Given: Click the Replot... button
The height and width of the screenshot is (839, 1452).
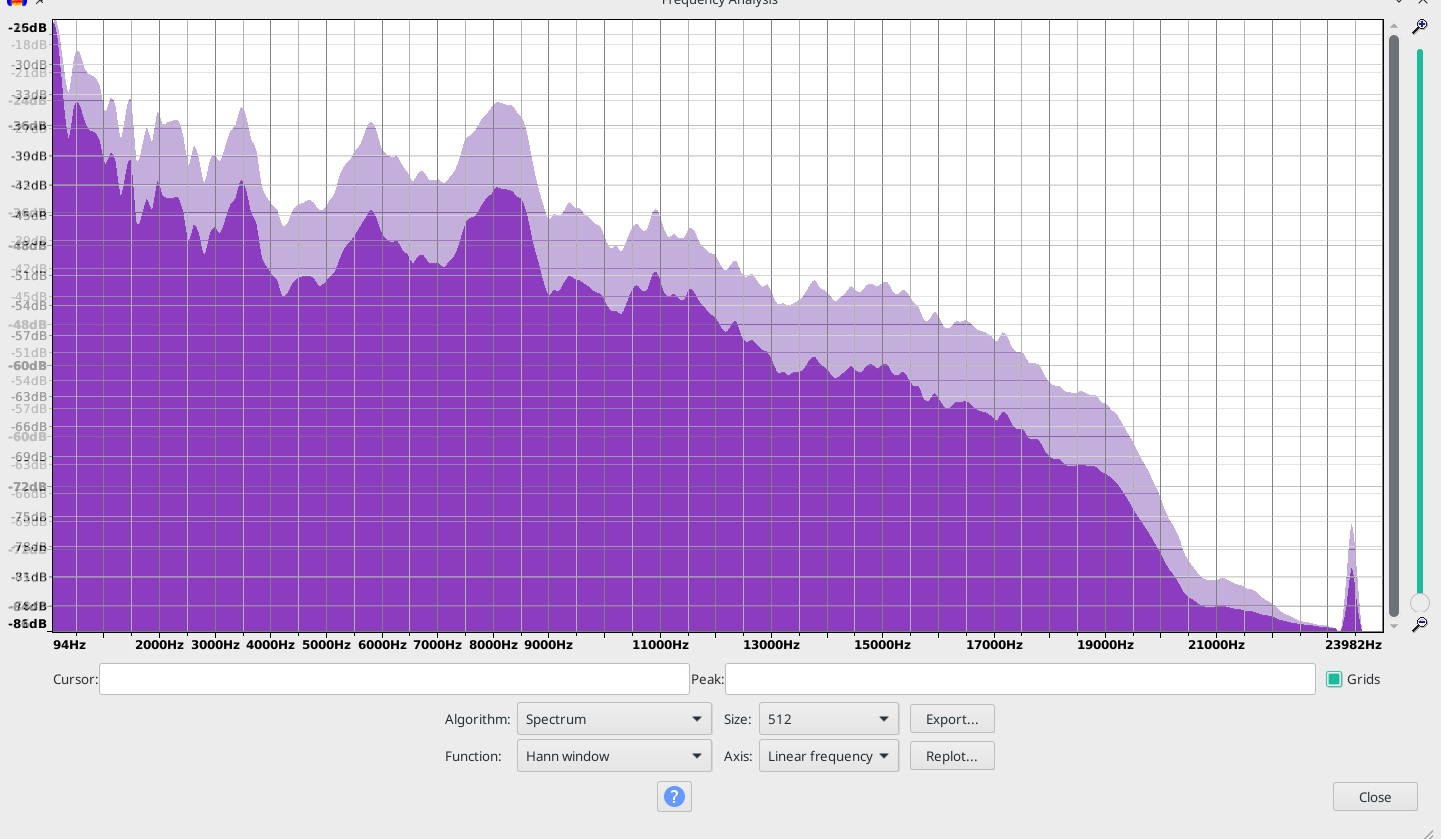Looking at the screenshot, I should pos(952,756).
